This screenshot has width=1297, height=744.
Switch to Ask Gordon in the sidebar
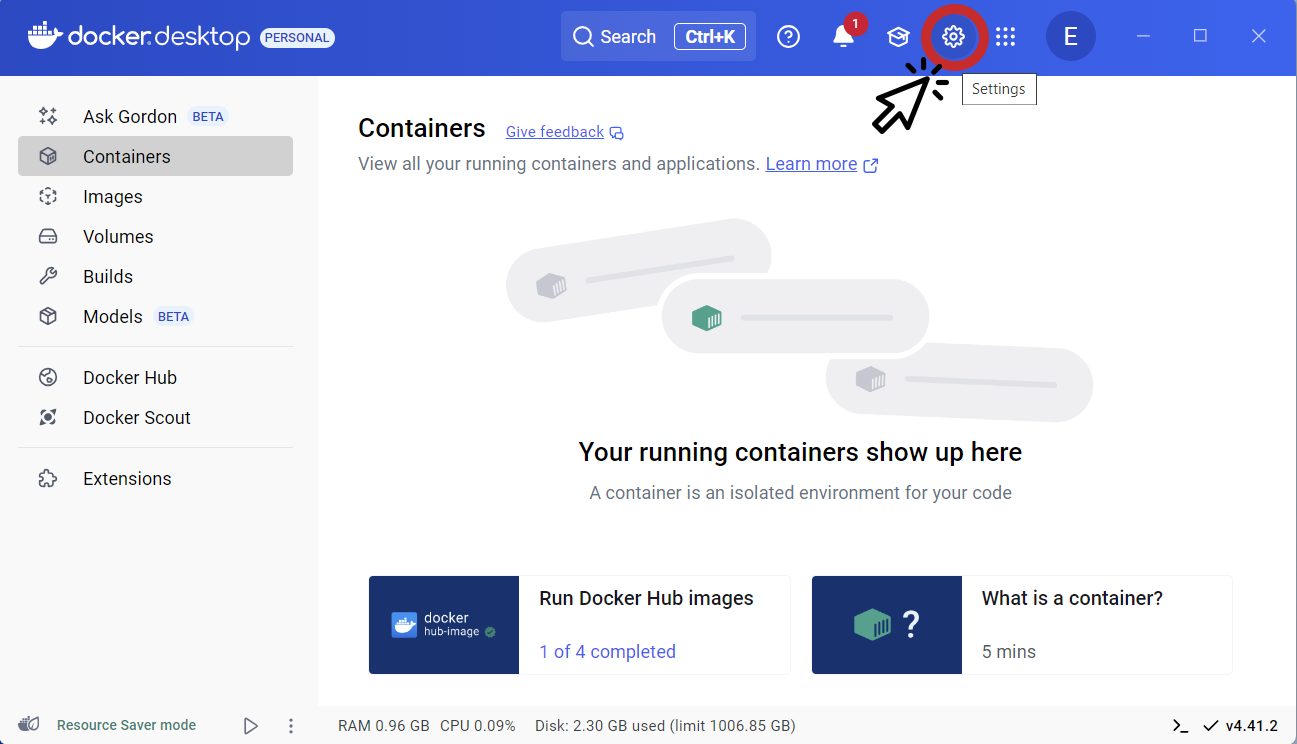coord(47,116)
